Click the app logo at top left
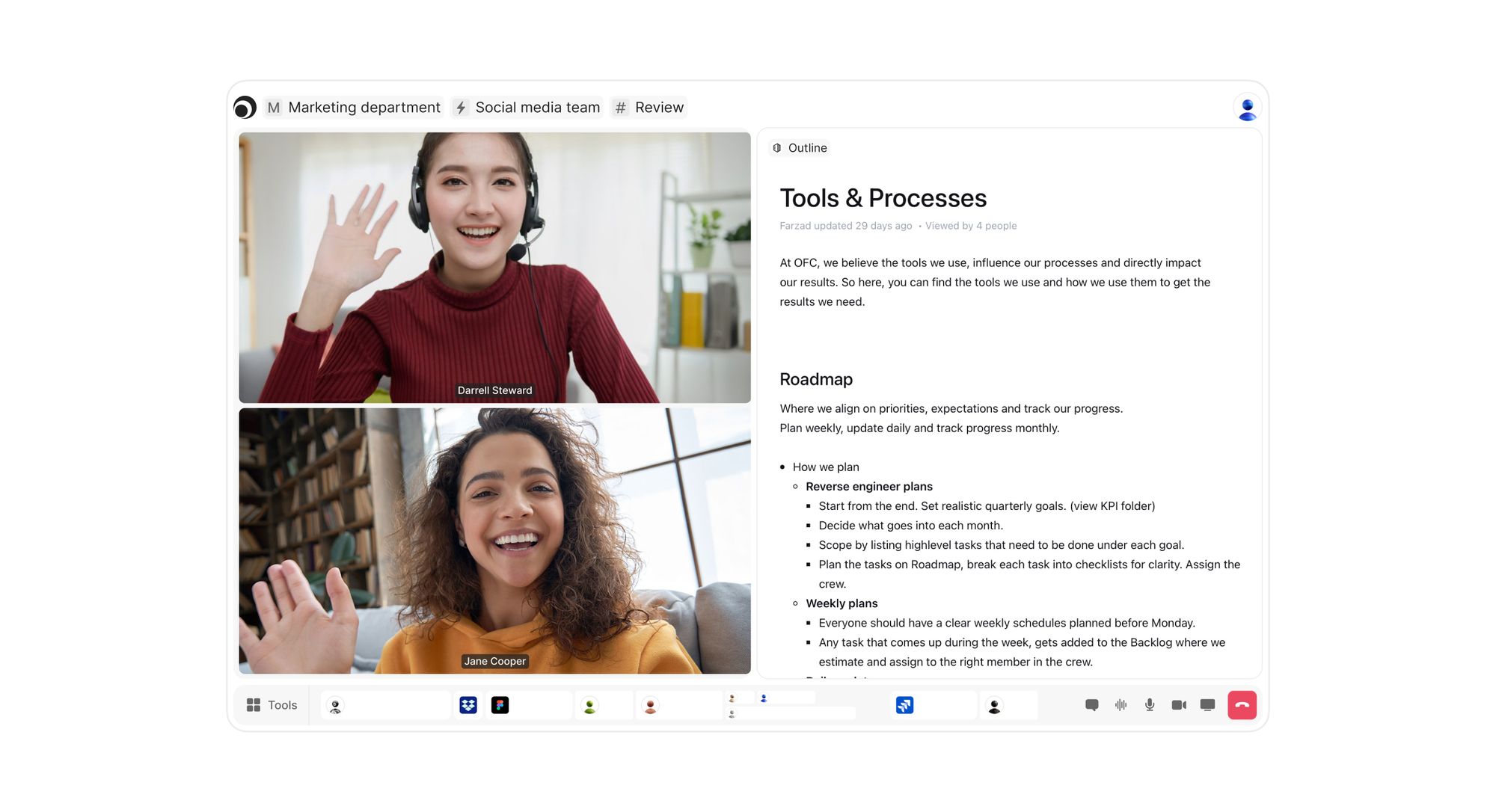 [245, 108]
